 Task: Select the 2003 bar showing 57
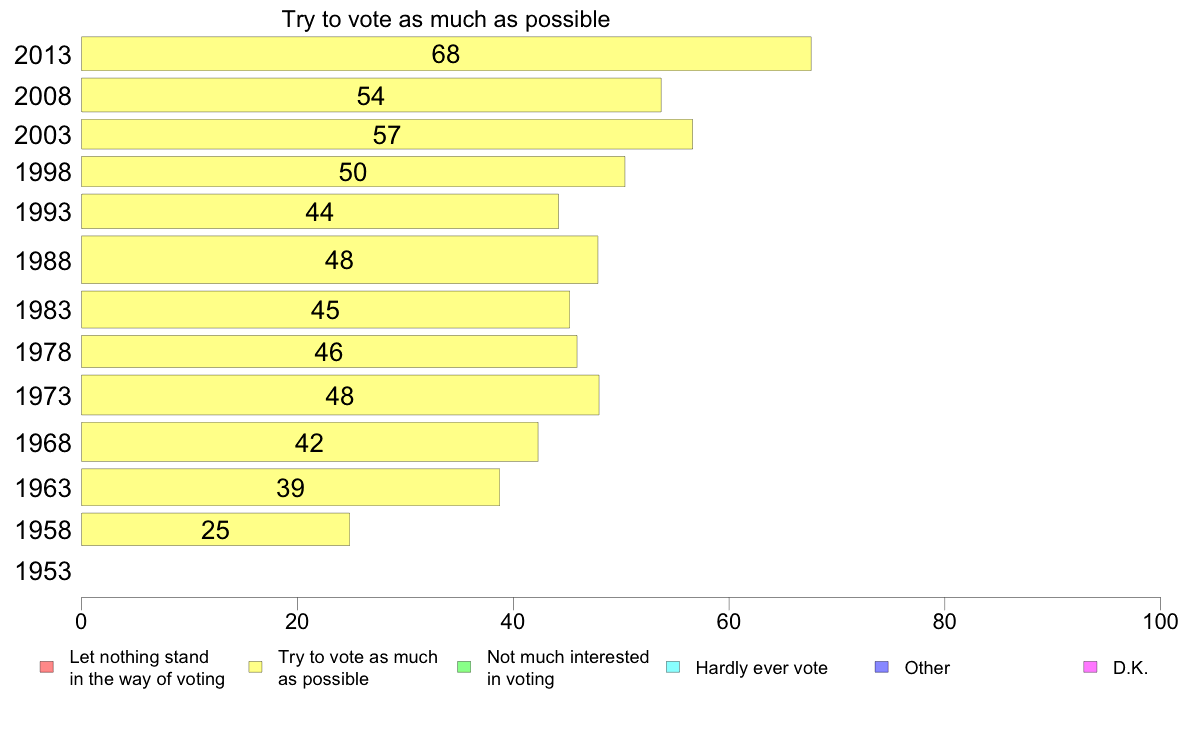pyautogui.click(x=386, y=134)
